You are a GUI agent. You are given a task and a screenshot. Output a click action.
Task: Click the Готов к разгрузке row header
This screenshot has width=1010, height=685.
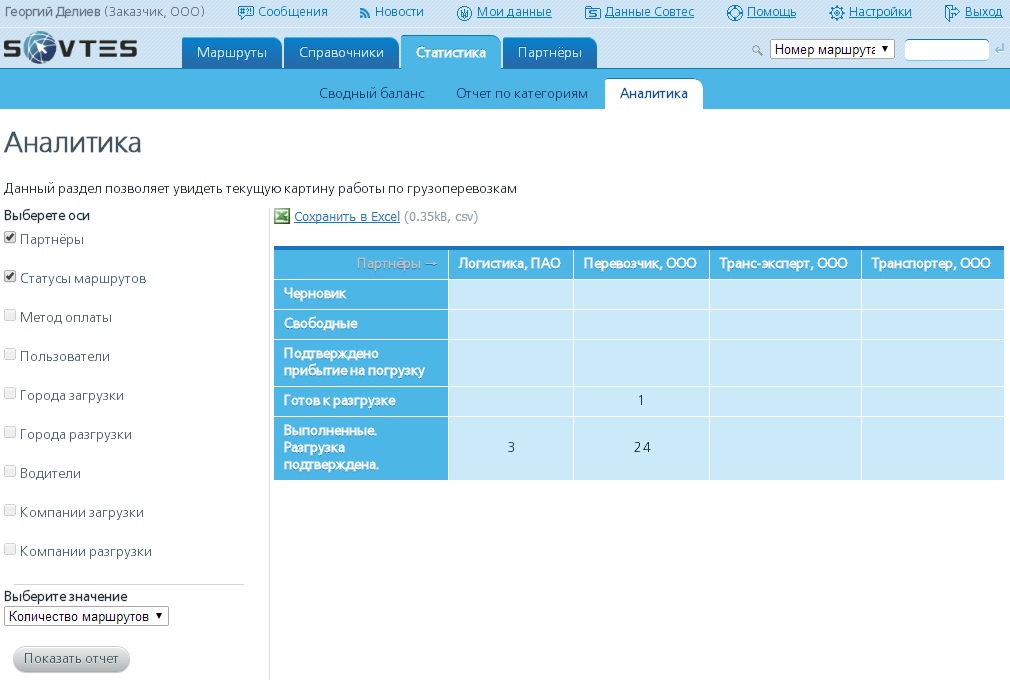point(361,401)
